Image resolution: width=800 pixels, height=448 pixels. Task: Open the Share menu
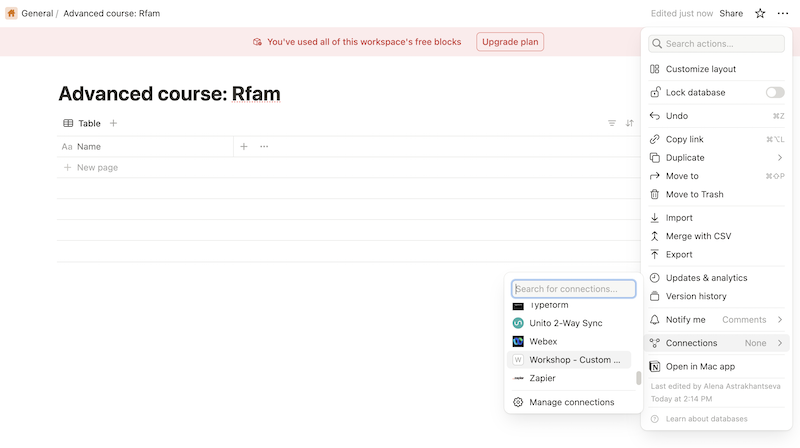pos(731,13)
